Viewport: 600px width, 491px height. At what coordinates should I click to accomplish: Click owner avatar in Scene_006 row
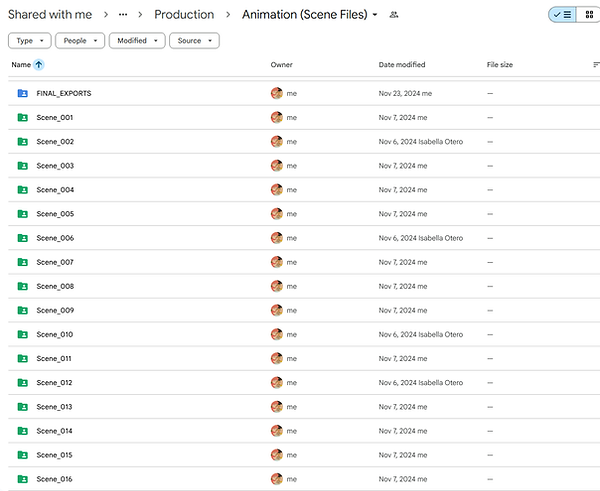coord(277,238)
